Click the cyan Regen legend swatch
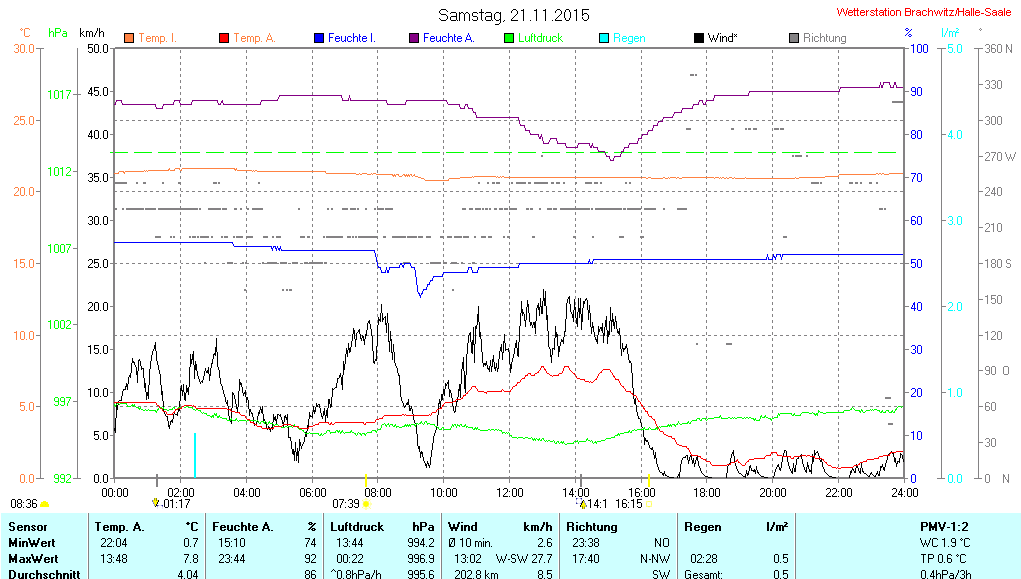The height and width of the screenshot is (579, 1021). point(604,38)
